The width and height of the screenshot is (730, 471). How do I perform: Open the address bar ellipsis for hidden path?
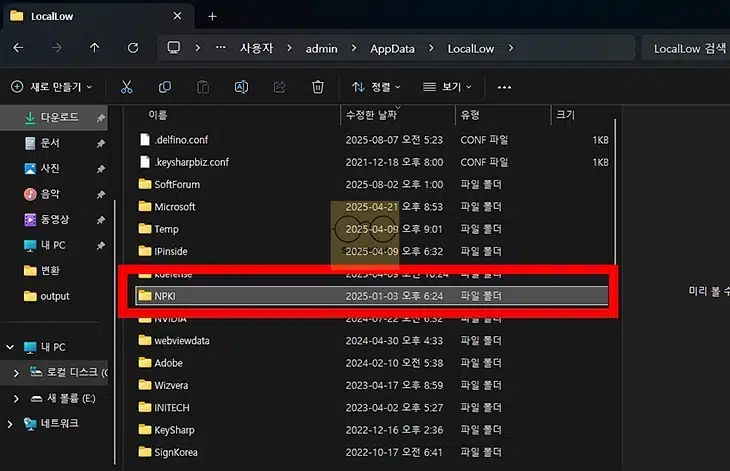[221, 47]
